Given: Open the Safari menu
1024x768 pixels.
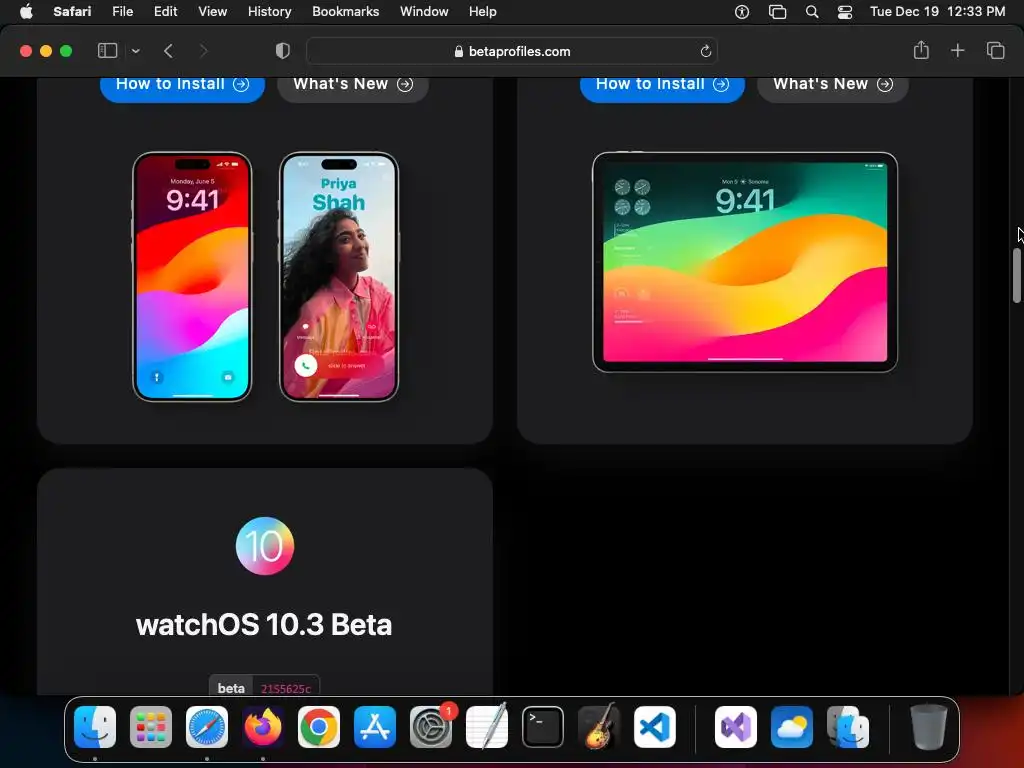Looking at the screenshot, I should click(x=72, y=11).
